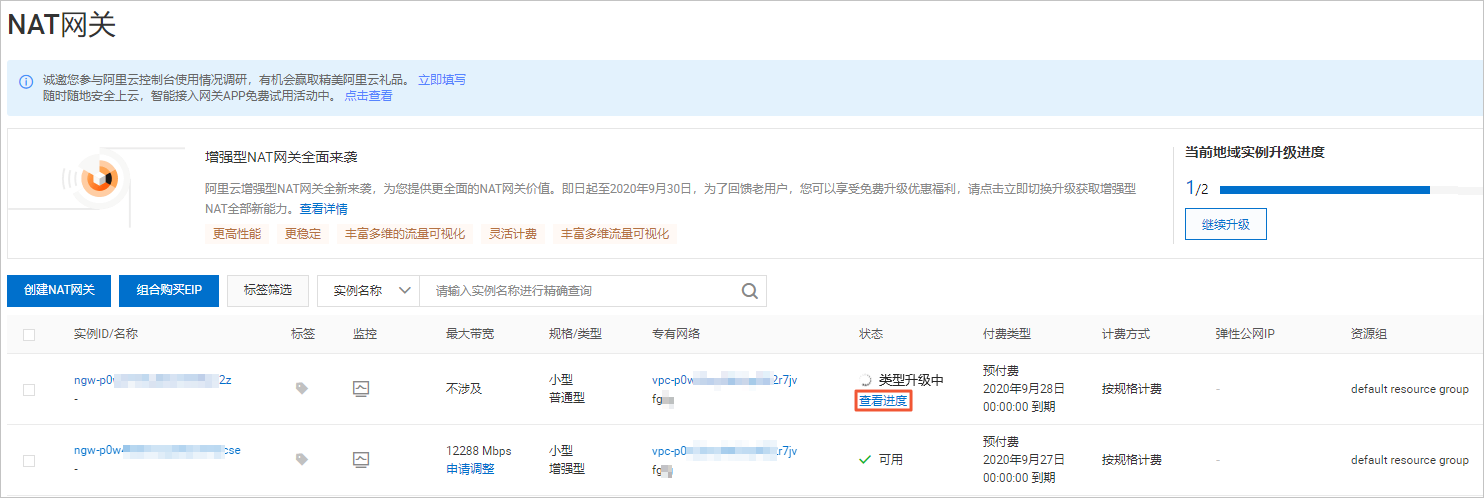The image size is (1484, 498).
Task: Toggle the select-all checkbox in the table header
Action: pyautogui.click(x=29, y=335)
